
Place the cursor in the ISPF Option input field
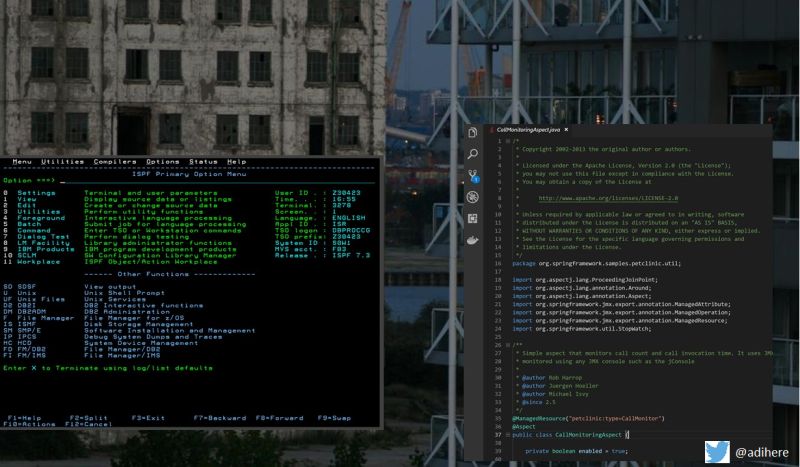[217, 181]
